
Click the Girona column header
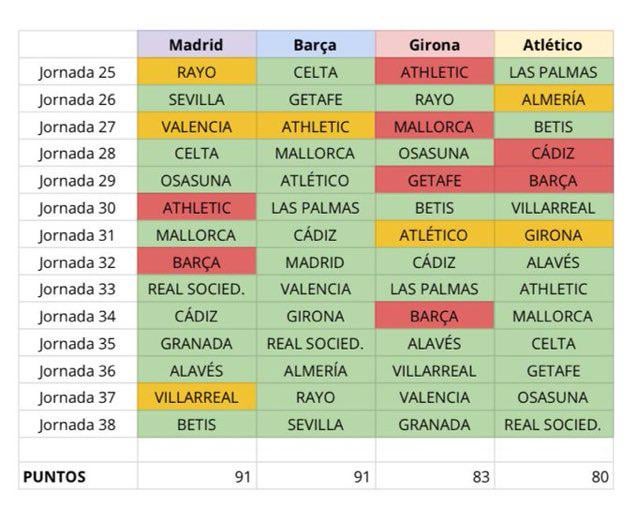[x=434, y=45]
